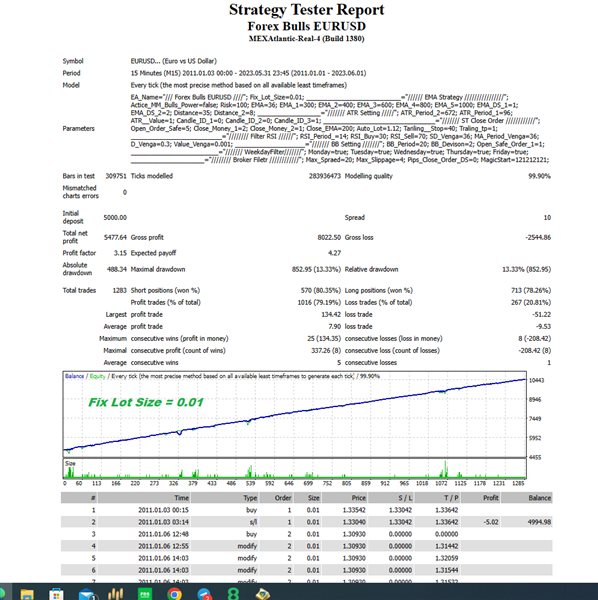Click Relative drawdown value 13.33% (852.95)
The image size is (598, 600).
click(526, 269)
